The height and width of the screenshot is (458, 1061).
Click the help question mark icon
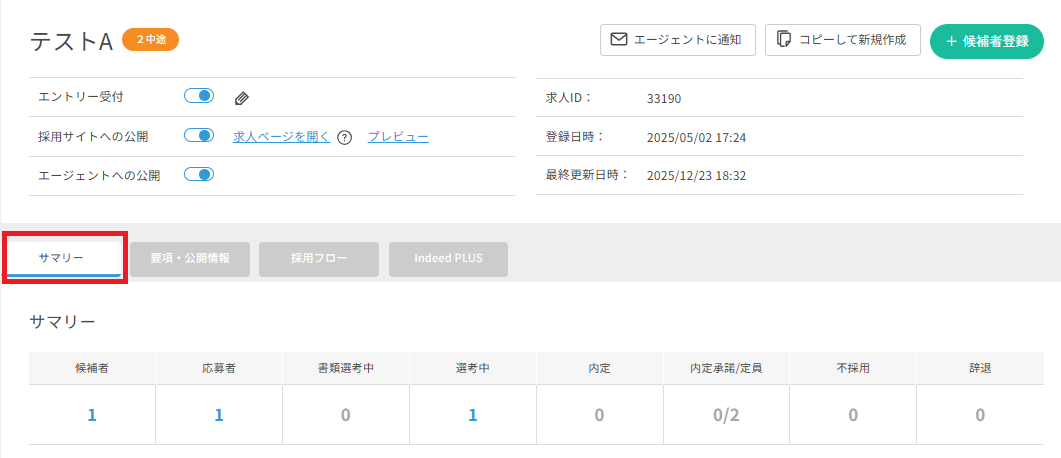(345, 138)
